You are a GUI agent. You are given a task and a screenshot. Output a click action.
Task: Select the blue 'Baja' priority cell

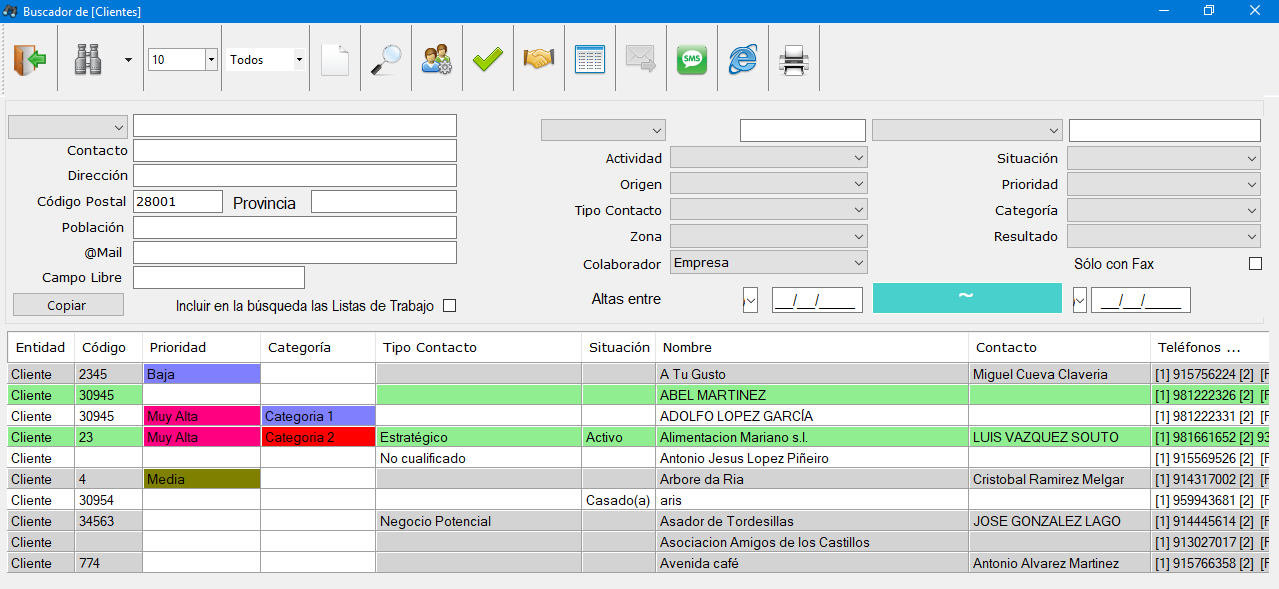point(202,374)
